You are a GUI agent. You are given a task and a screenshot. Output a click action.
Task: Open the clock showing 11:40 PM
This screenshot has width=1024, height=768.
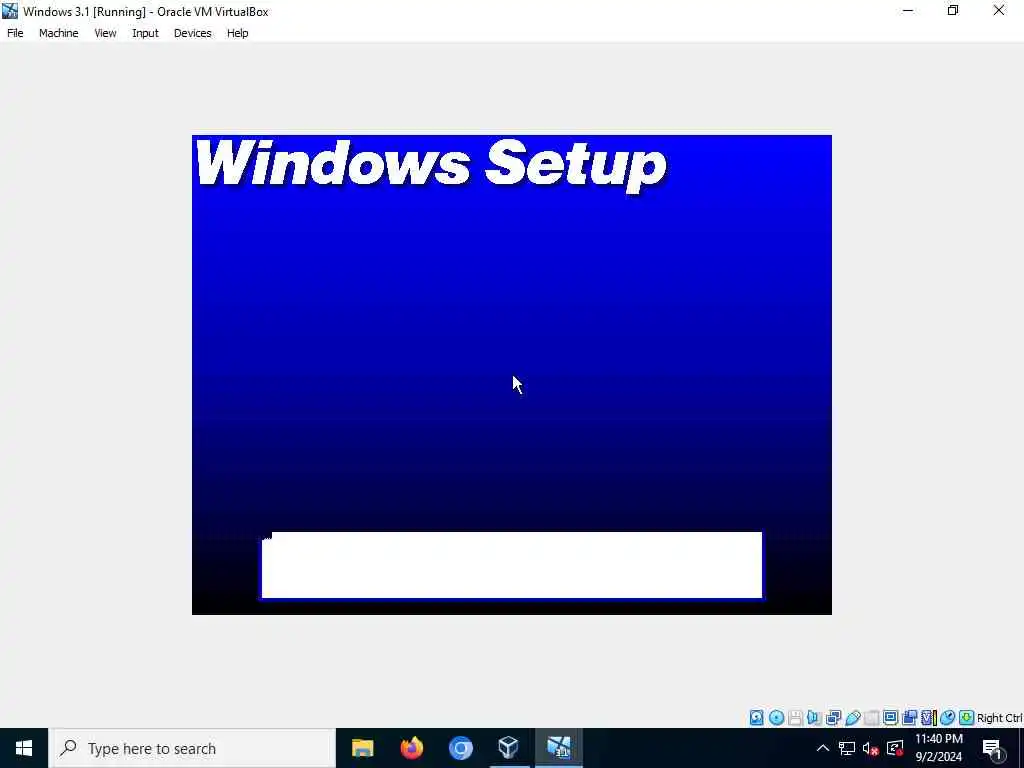pos(938,748)
